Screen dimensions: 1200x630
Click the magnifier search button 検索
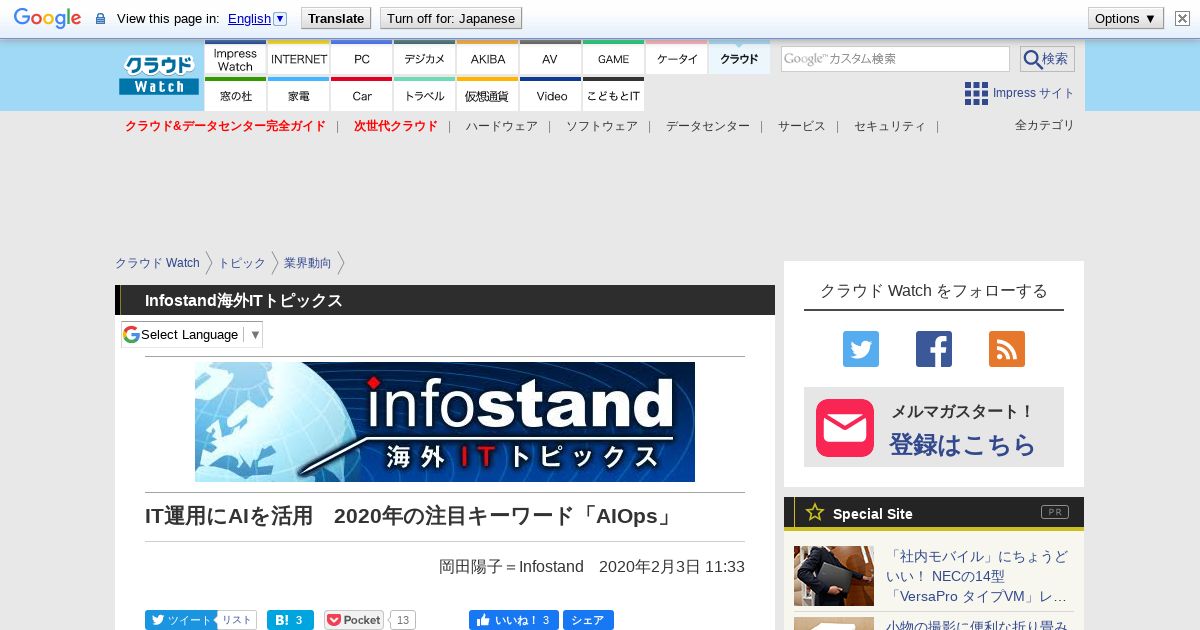click(x=1047, y=59)
